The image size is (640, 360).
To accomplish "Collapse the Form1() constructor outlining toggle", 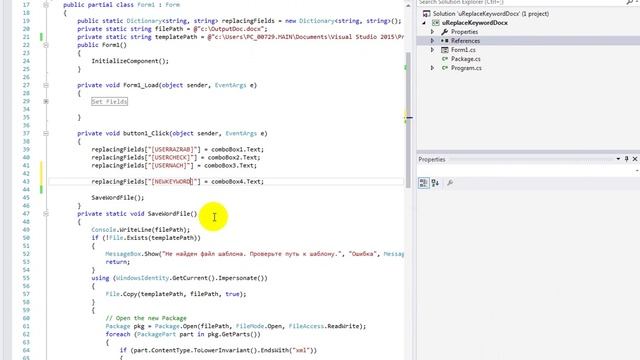I will pyautogui.click(x=46, y=45).
